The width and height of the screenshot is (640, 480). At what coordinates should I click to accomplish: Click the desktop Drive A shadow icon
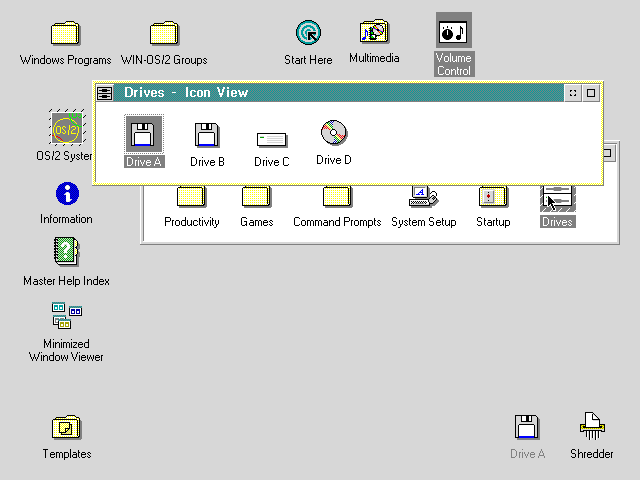point(527,427)
